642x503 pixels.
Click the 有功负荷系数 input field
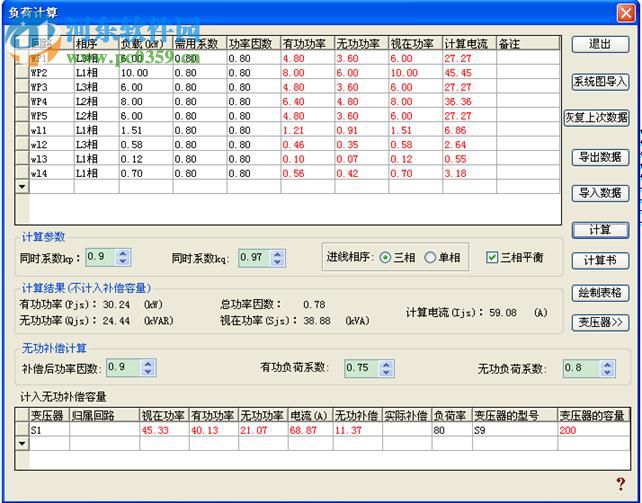click(x=362, y=368)
